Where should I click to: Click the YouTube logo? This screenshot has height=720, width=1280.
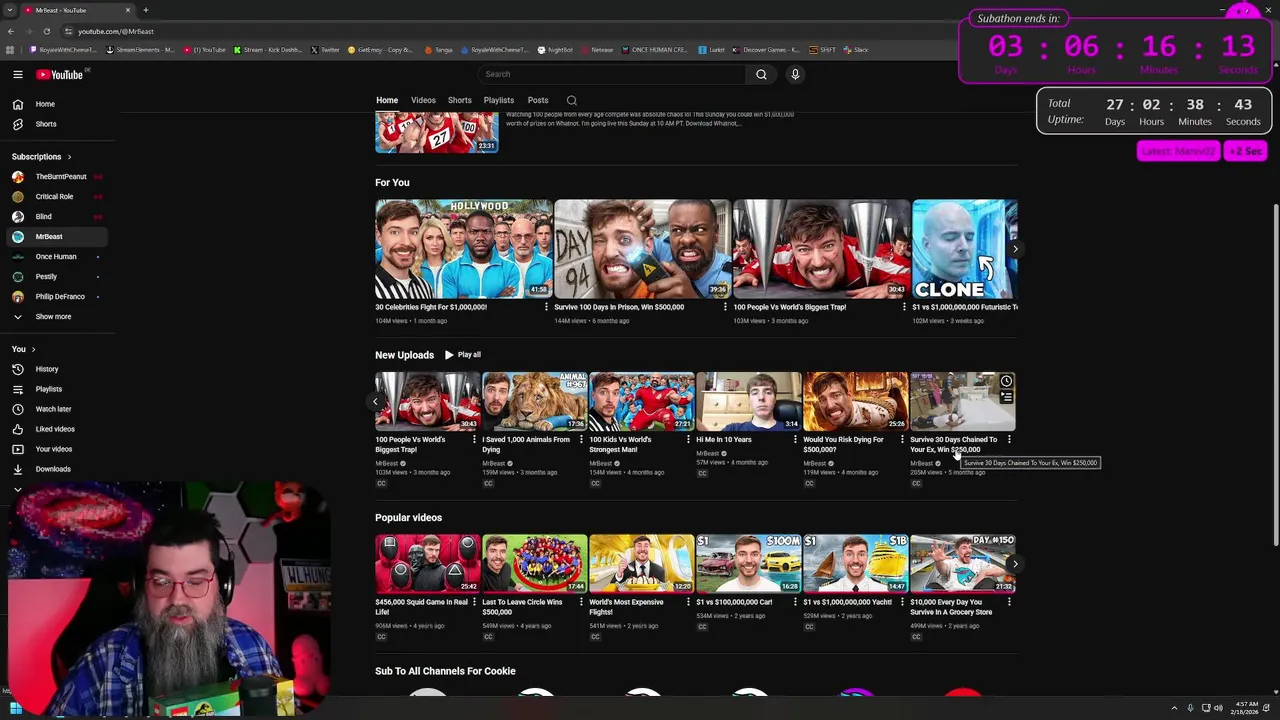coord(60,74)
